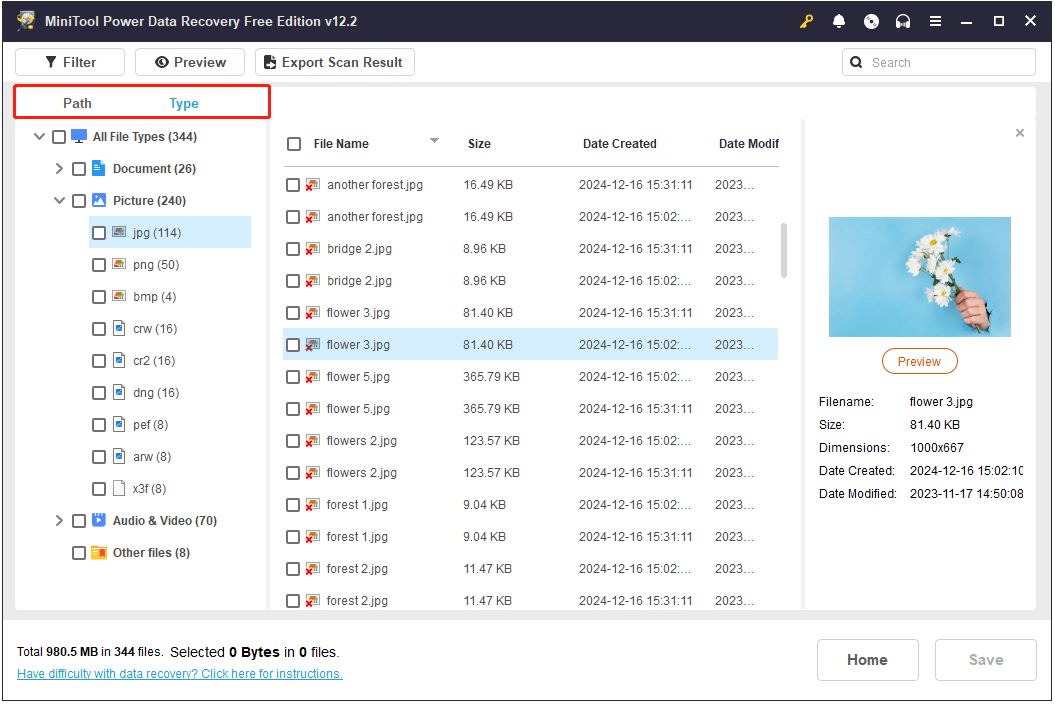Image resolution: width=1055 pixels, height=704 pixels.
Task: Select the flower 3.jpg checkbox
Action: click(x=294, y=344)
